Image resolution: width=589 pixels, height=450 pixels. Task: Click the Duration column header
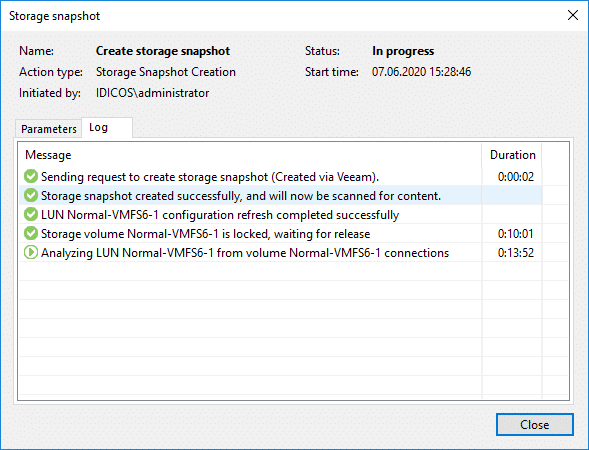[x=512, y=155]
